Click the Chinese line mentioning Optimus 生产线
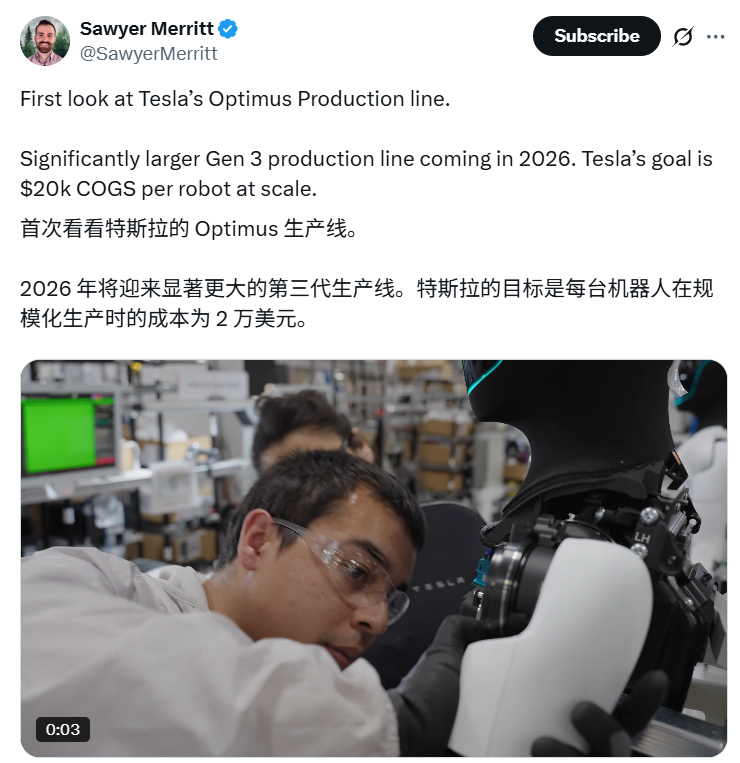This screenshot has height=763, width=740. 188,229
